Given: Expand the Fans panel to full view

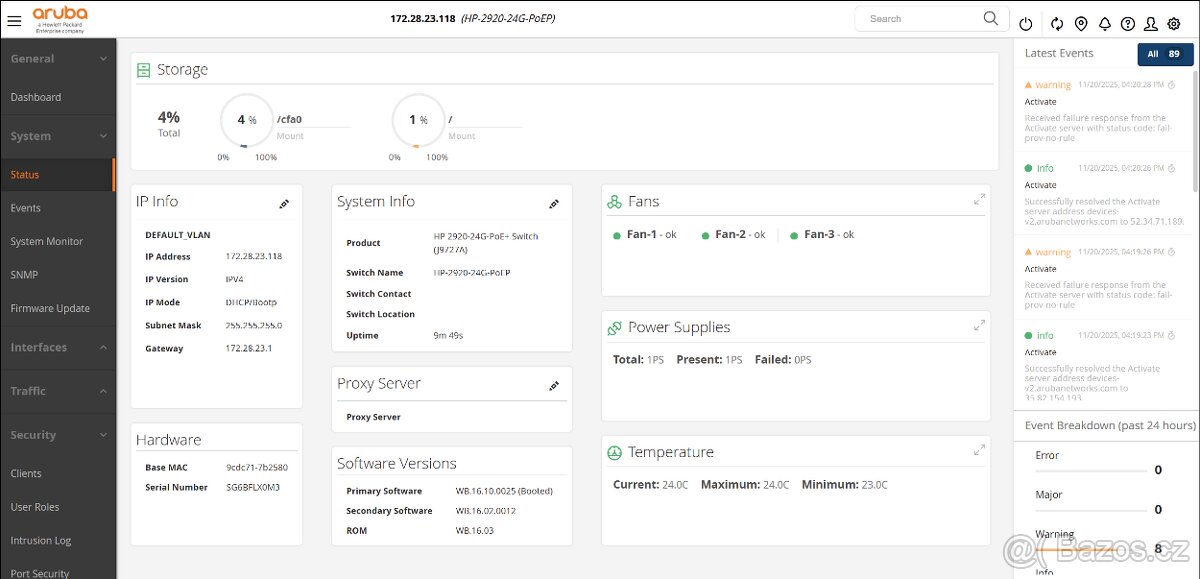Looking at the screenshot, I should point(979,197).
